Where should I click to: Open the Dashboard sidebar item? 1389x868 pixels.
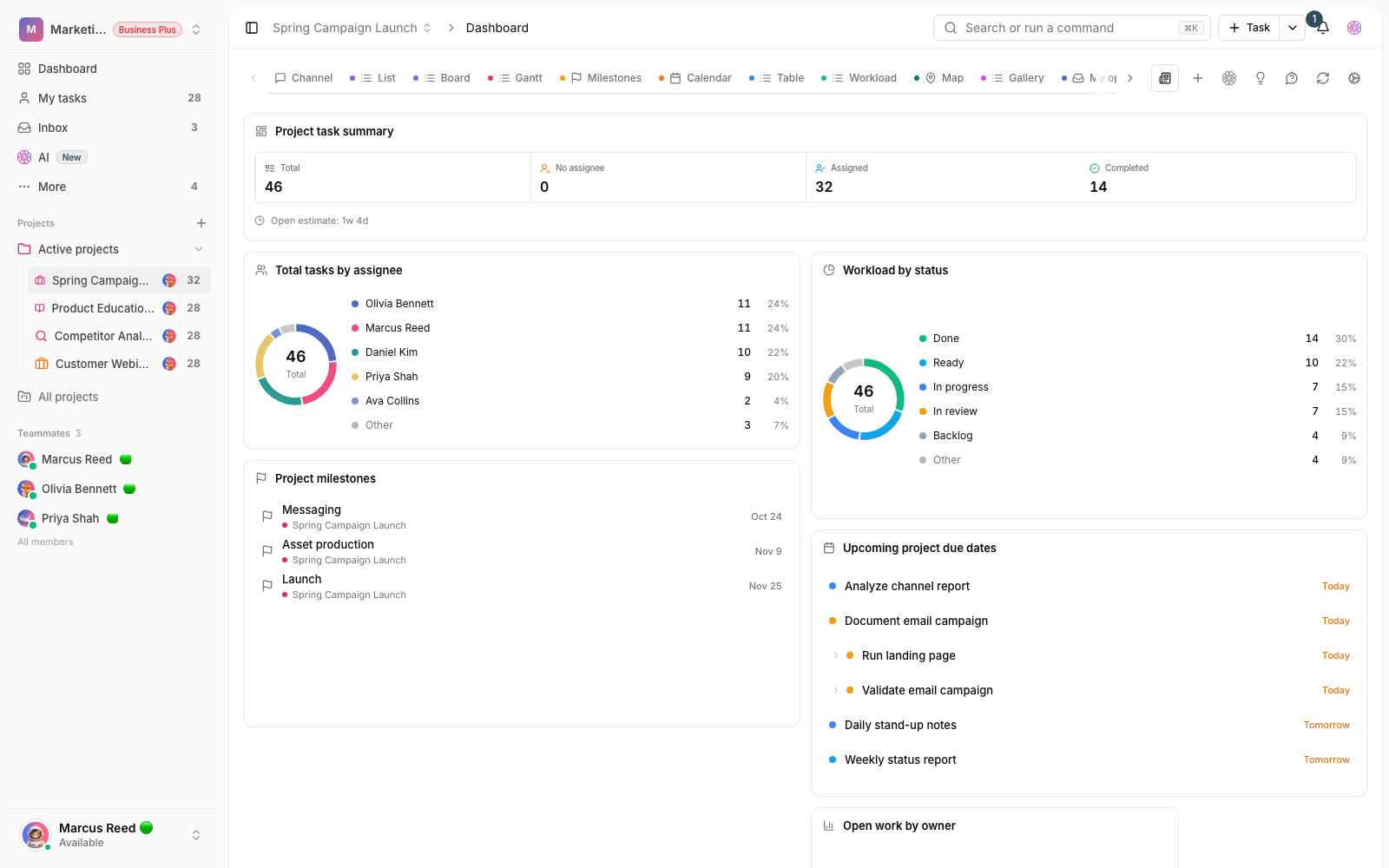point(111,69)
